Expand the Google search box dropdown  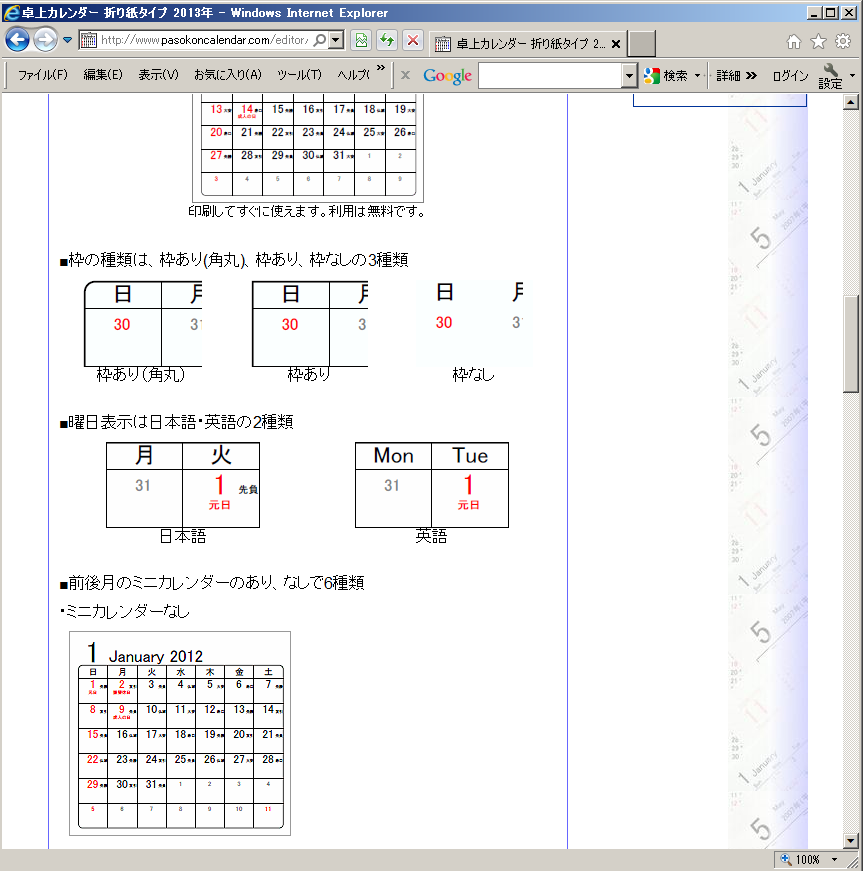[629, 76]
